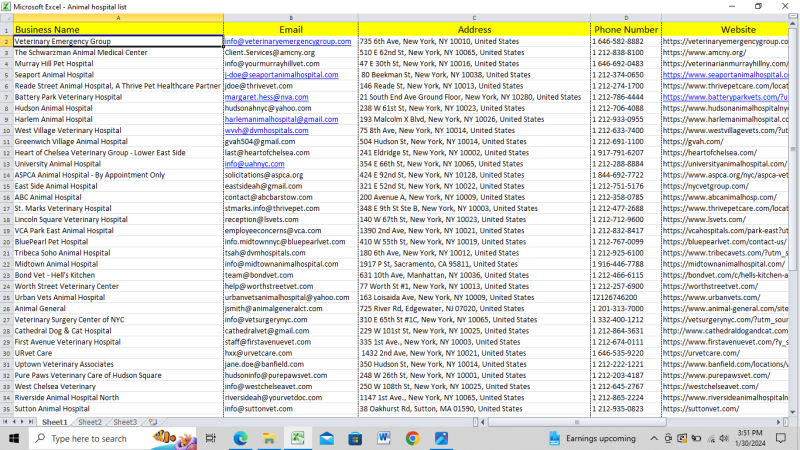This screenshot has width=800, height=450.
Task: Click the Website header cell
Action: click(x=726, y=30)
